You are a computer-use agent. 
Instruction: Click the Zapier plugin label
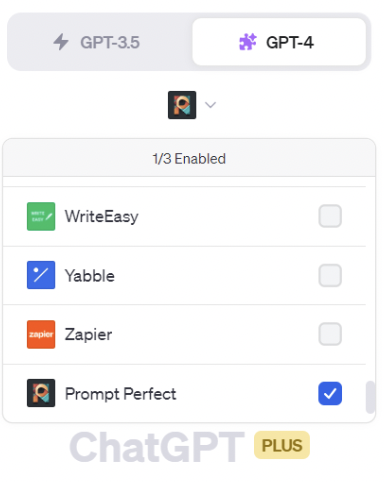(88, 334)
